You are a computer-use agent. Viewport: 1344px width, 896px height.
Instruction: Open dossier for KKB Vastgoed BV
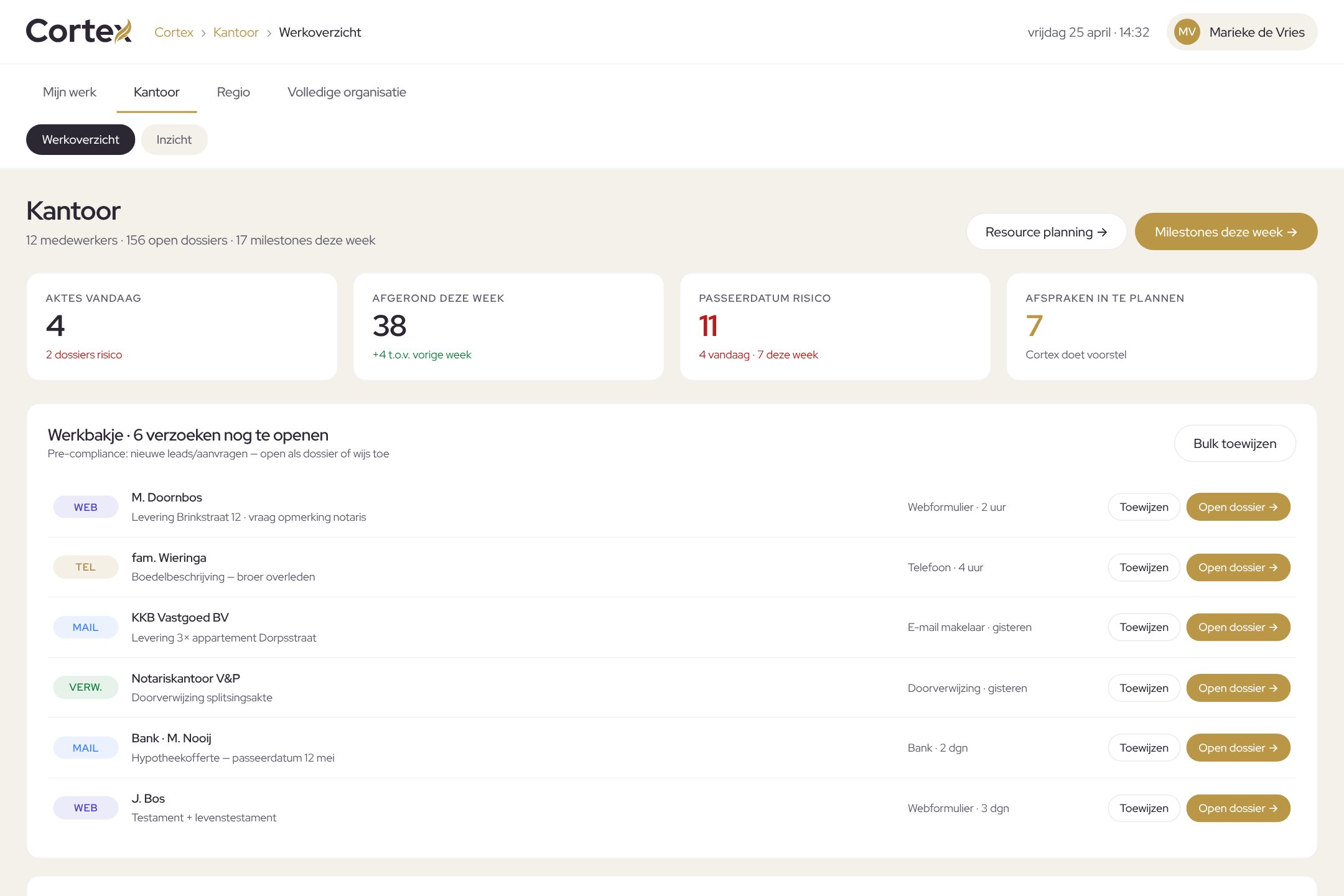[1238, 627]
